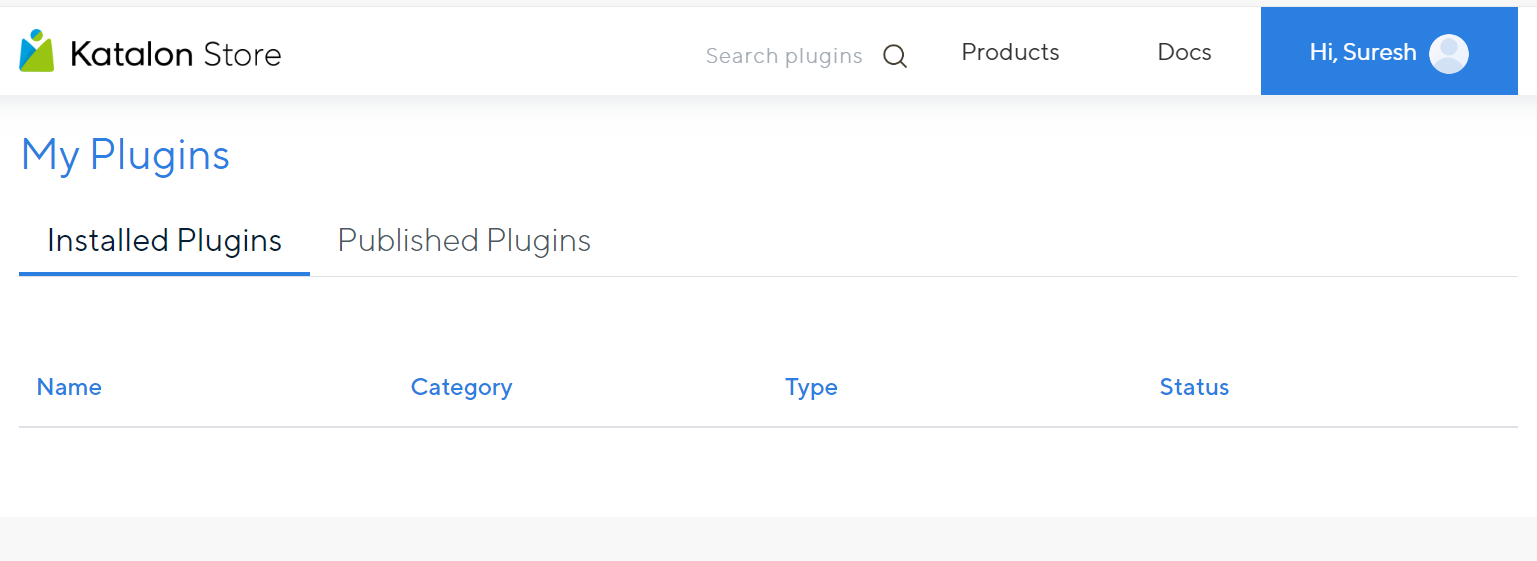Click the Katalon wordmark text
The height and width of the screenshot is (561, 1537).
click(131, 54)
